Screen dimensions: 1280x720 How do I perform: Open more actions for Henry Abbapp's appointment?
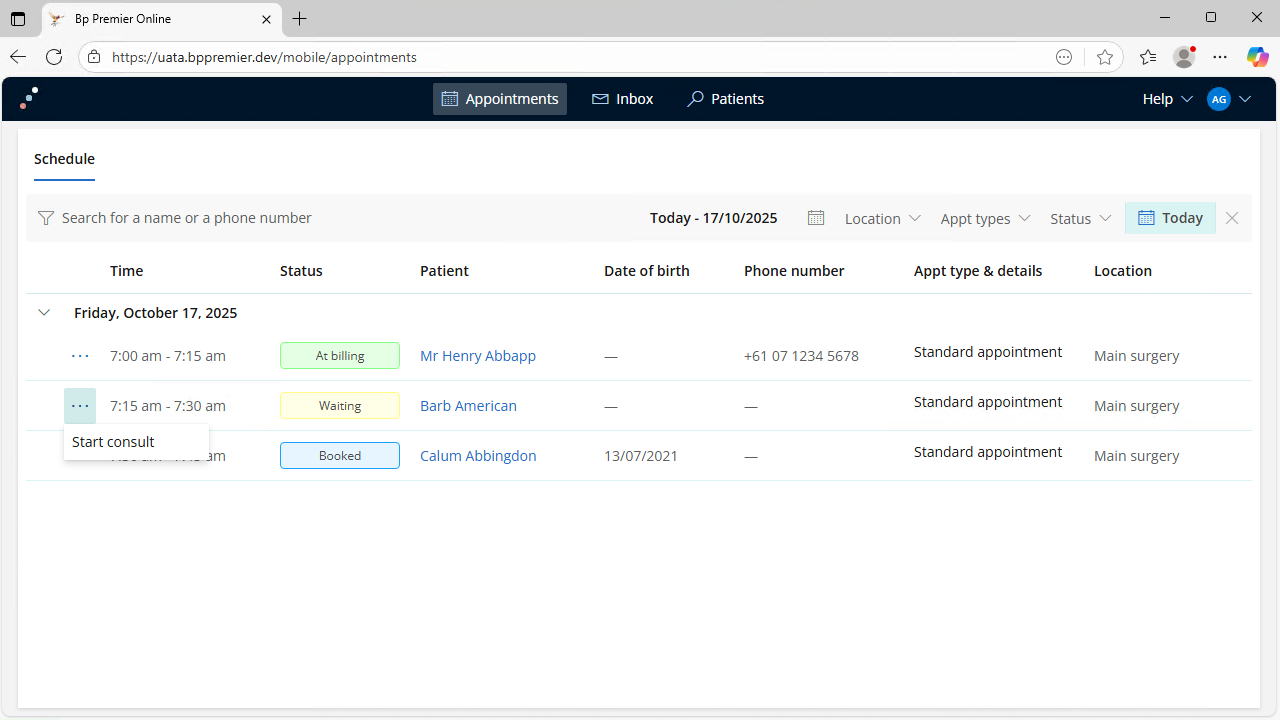[x=80, y=356]
